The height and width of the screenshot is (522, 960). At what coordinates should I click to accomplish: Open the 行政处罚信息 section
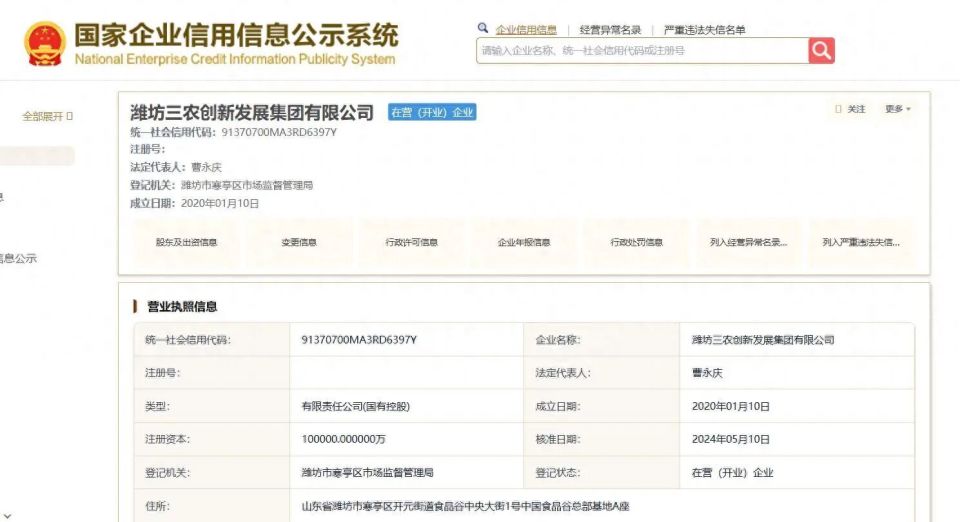[x=637, y=242]
